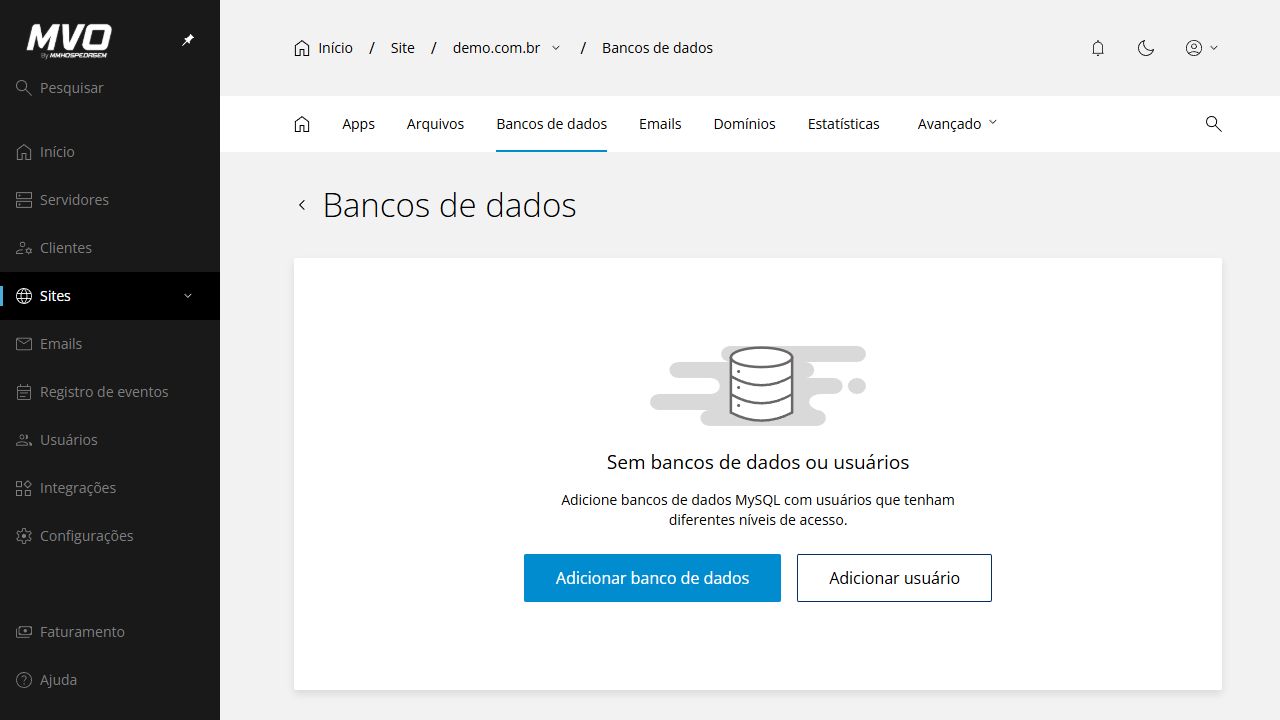This screenshot has height=720, width=1280.
Task: Open the Apps tab
Action: point(358,124)
